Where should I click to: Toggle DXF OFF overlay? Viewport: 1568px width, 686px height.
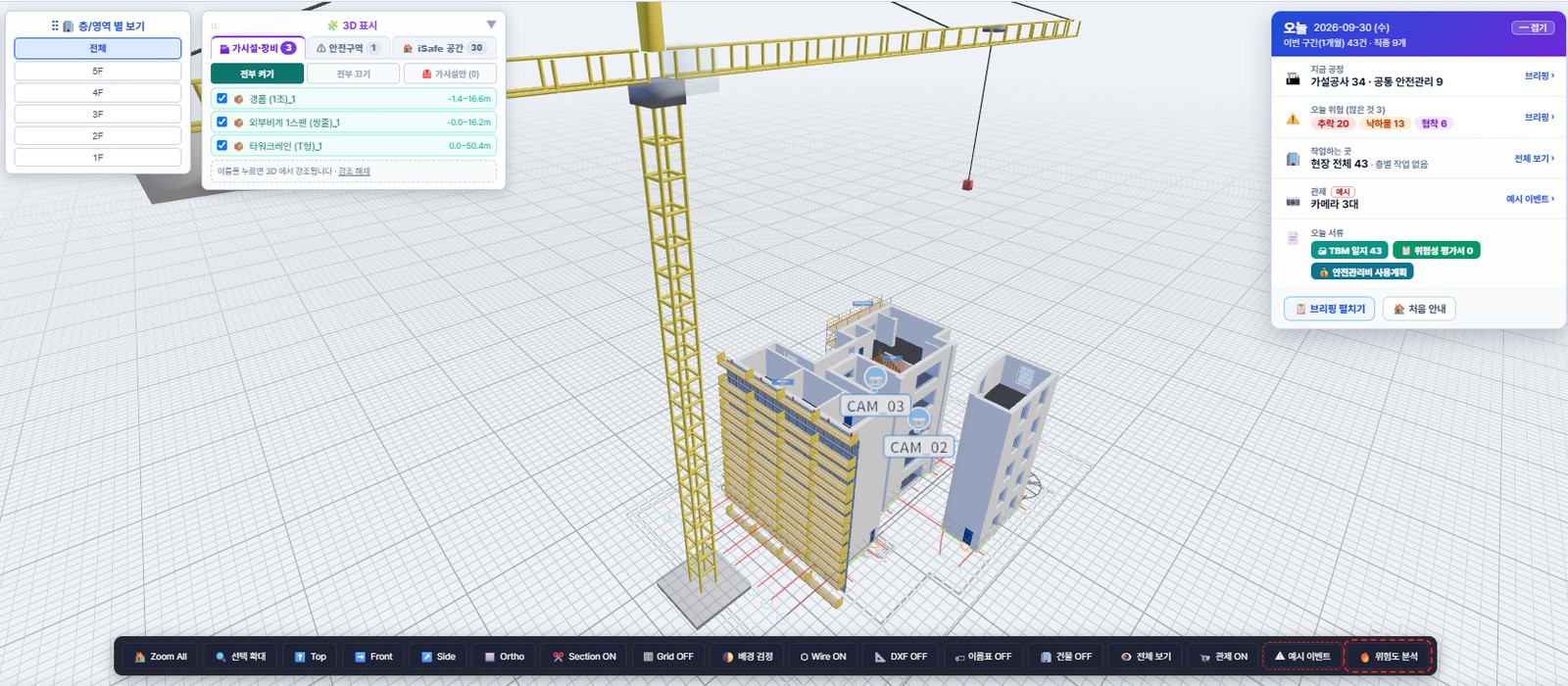coord(901,657)
